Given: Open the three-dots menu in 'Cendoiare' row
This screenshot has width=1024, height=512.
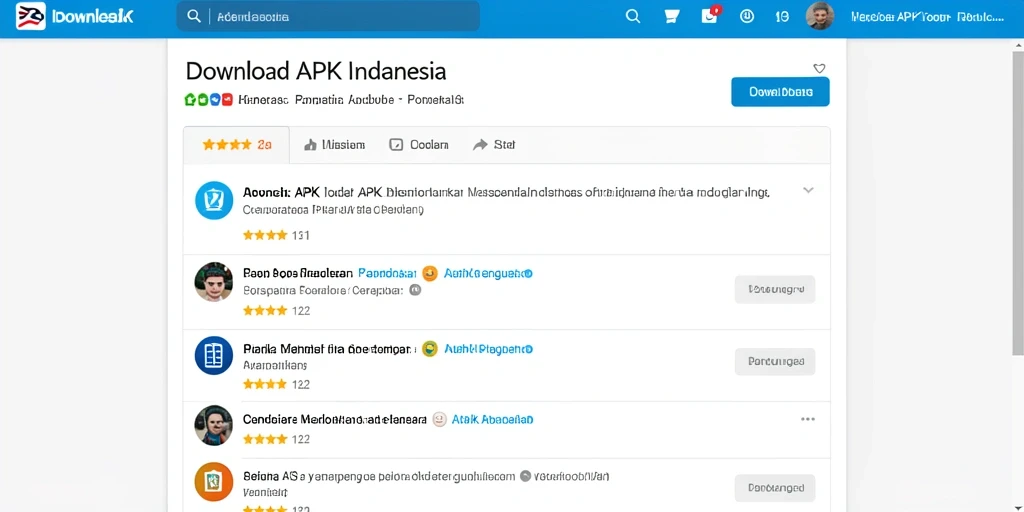Looking at the screenshot, I should pyautogui.click(x=808, y=419).
